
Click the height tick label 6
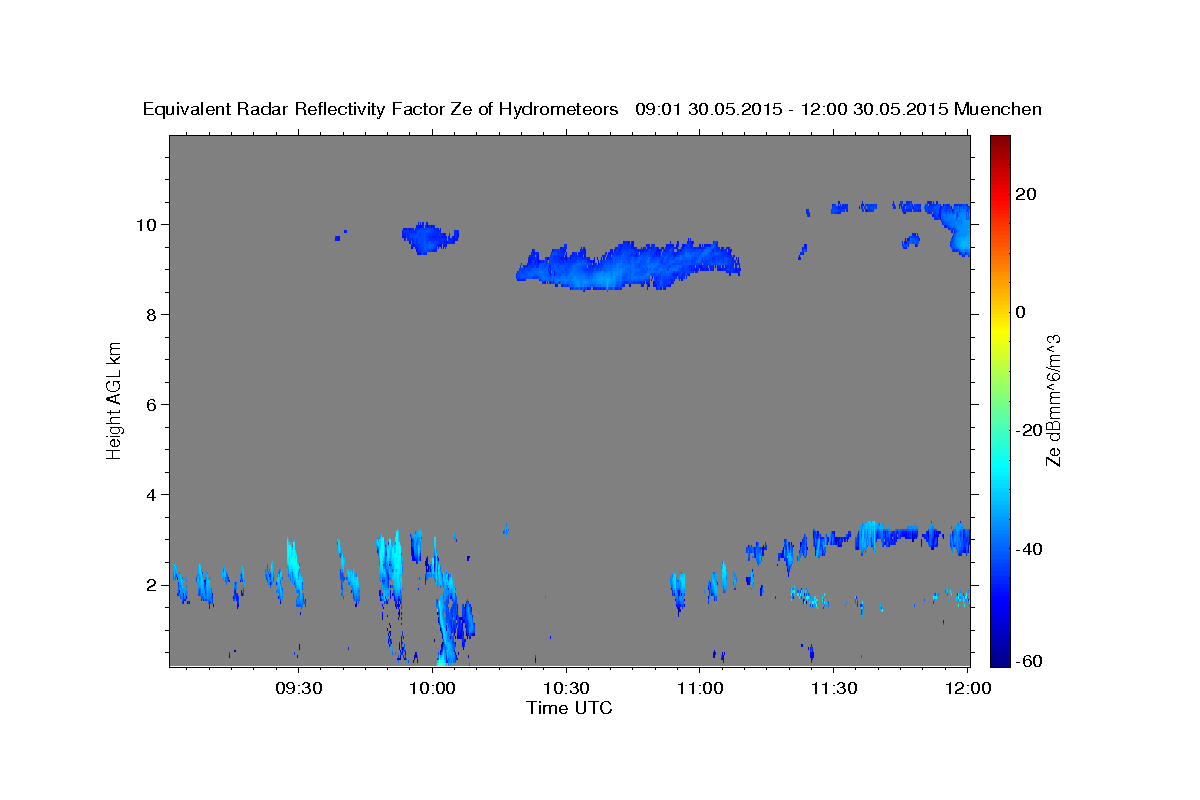[152, 405]
